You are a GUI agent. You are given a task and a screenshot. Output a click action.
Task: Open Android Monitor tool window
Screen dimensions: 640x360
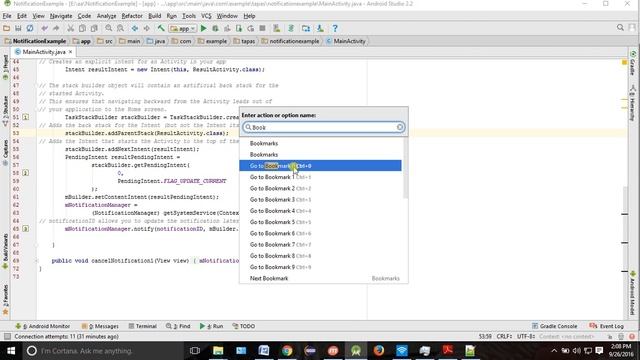[42, 326]
